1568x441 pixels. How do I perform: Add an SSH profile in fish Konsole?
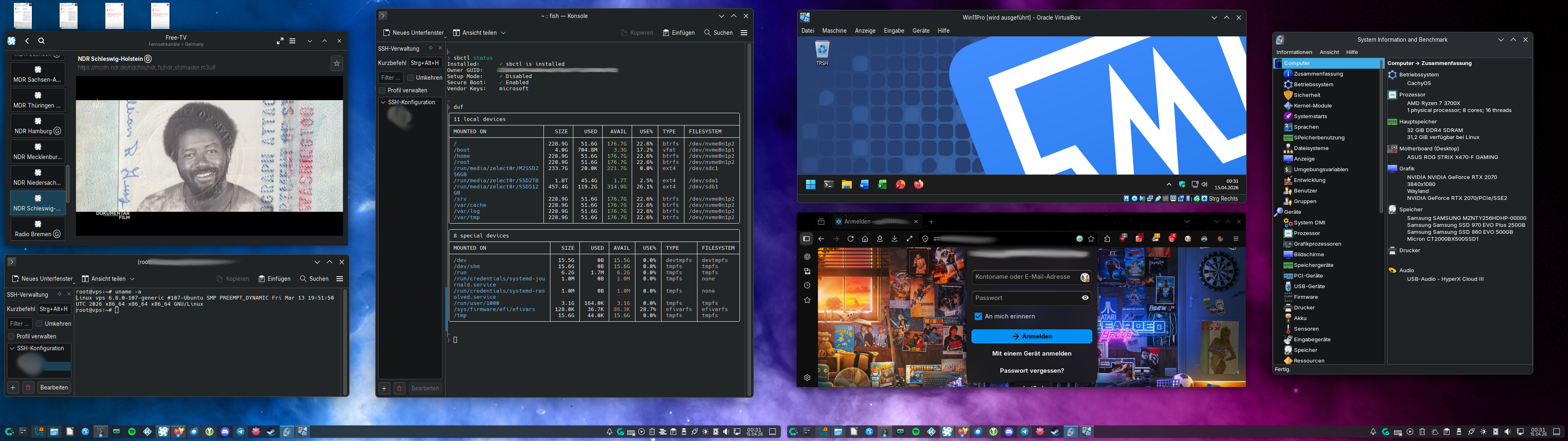[x=384, y=388]
